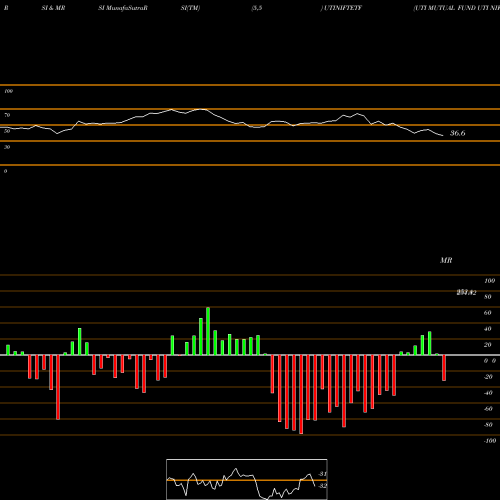Click the MR axis label -80
This screenshot has width=500, height=500.
click(488, 425)
